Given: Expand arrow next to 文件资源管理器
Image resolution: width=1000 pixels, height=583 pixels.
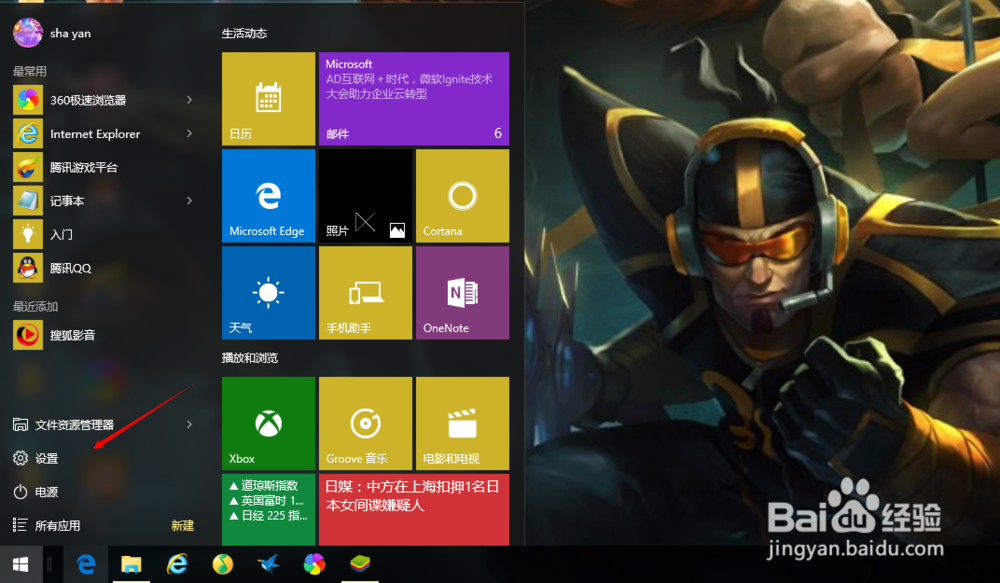Looking at the screenshot, I should click(x=189, y=424).
